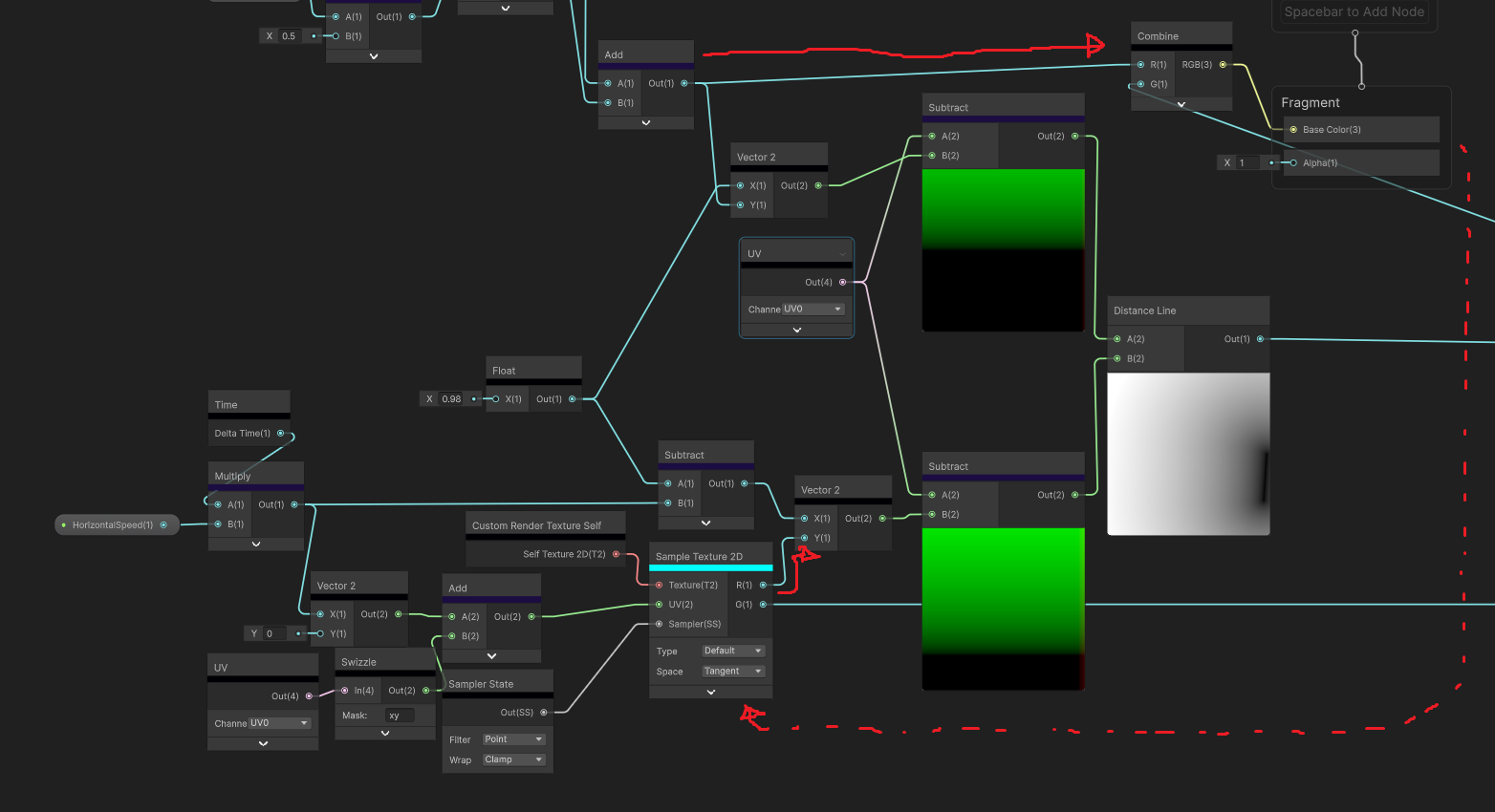Open the Sampler State Wrap dropdown
The width and height of the screenshot is (1495, 812).
[513, 759]
